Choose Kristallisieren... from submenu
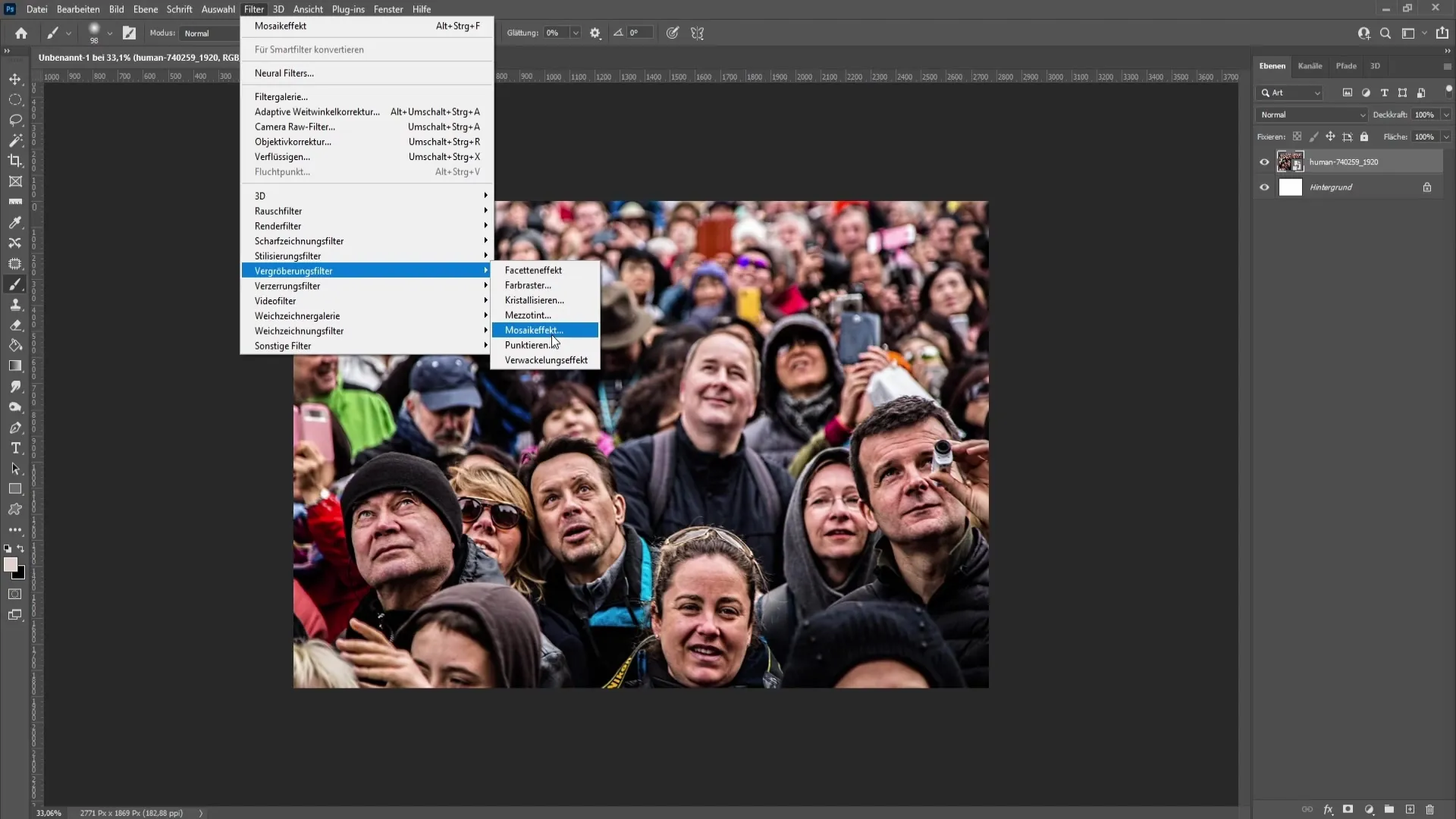 545,300
